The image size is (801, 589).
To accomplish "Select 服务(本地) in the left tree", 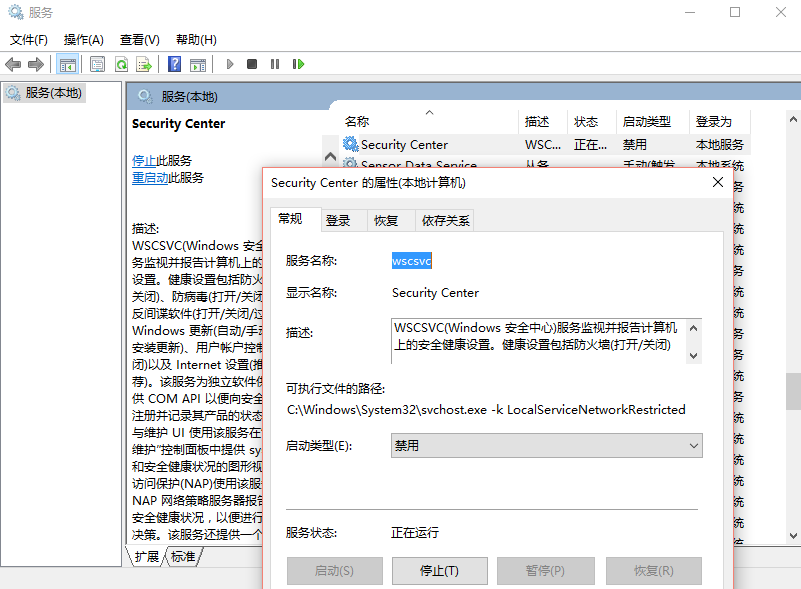I will coord(53,93).
